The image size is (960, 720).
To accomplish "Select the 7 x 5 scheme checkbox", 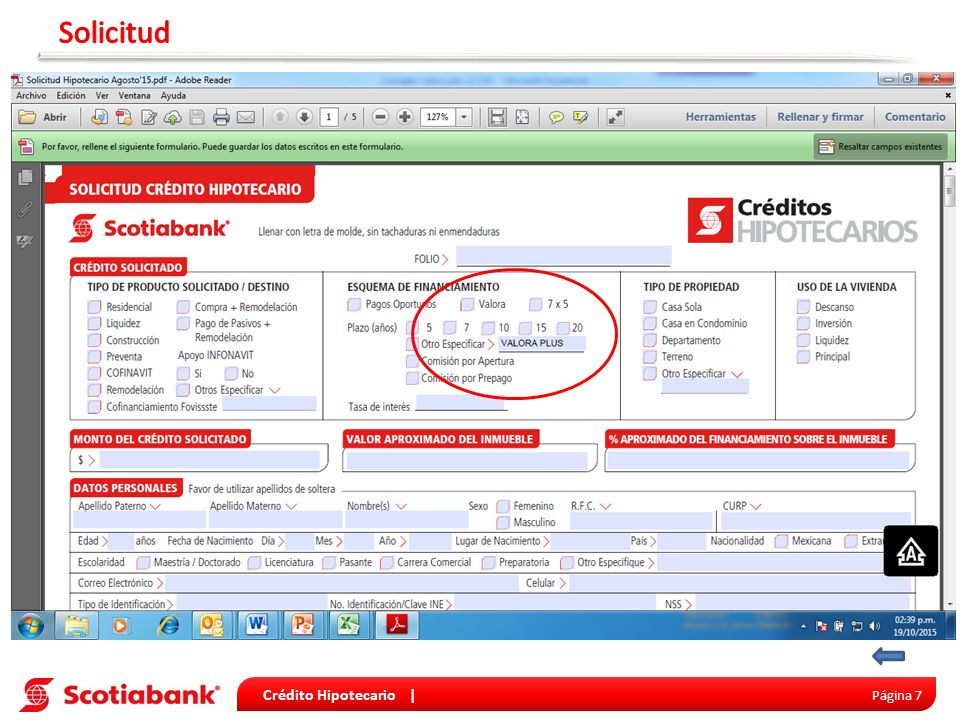I will point(536,304).
